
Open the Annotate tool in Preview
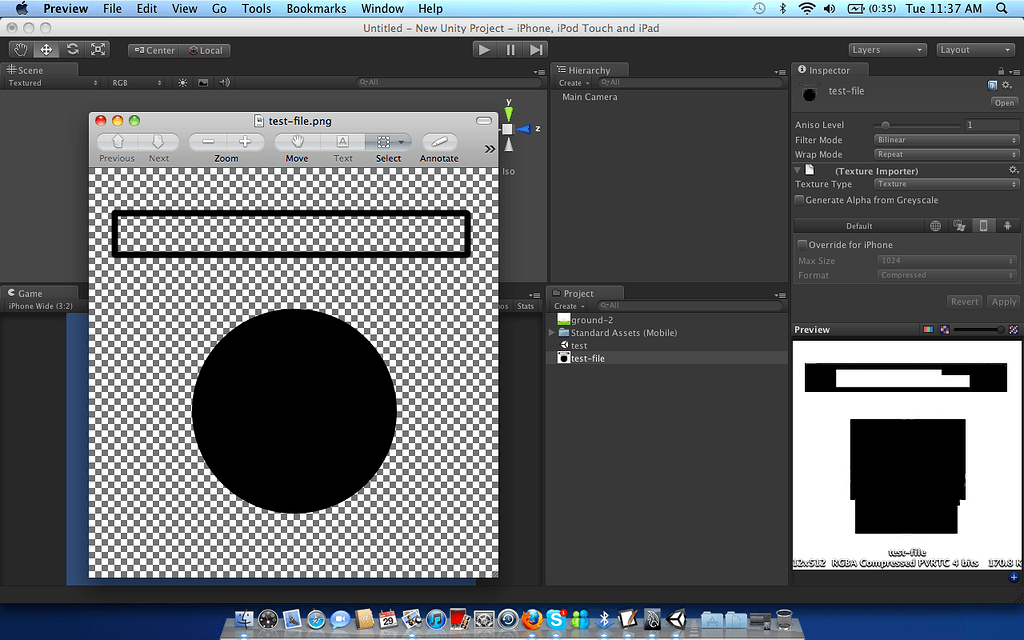438,143
